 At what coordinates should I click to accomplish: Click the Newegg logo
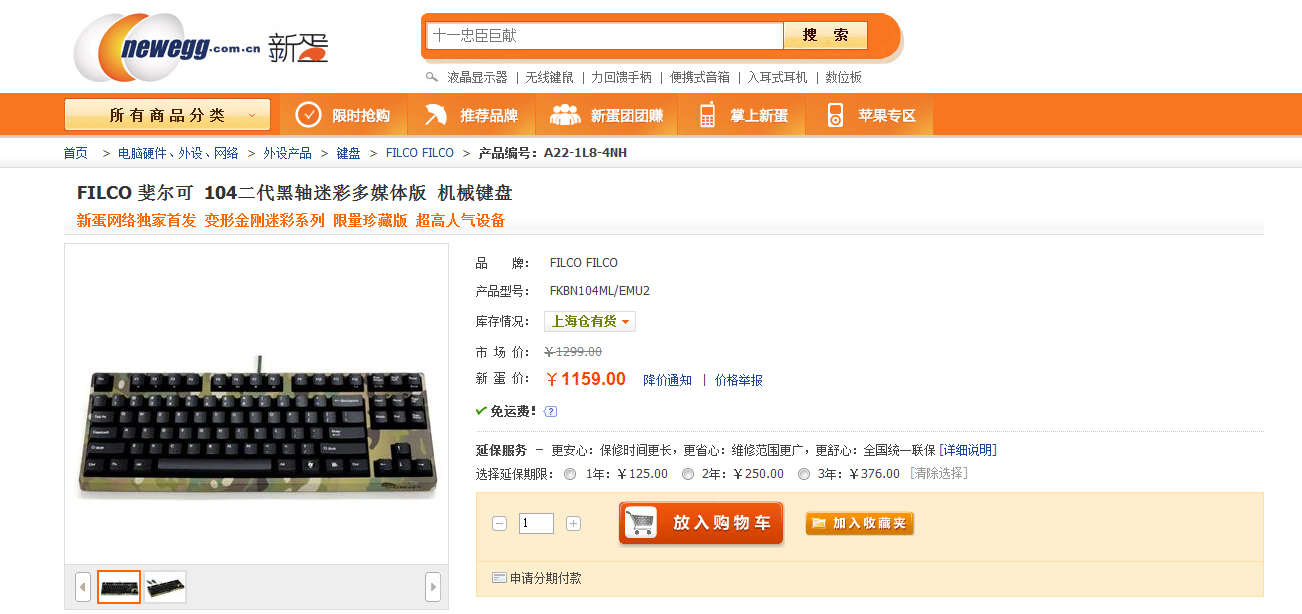coord(200,47)
